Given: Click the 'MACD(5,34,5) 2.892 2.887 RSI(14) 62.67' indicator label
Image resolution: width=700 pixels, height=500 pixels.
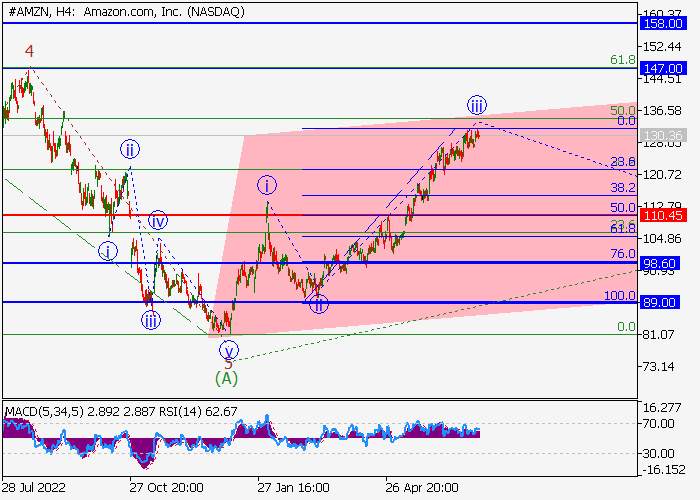Looking at the screenshot, I should tap(121, 411).
